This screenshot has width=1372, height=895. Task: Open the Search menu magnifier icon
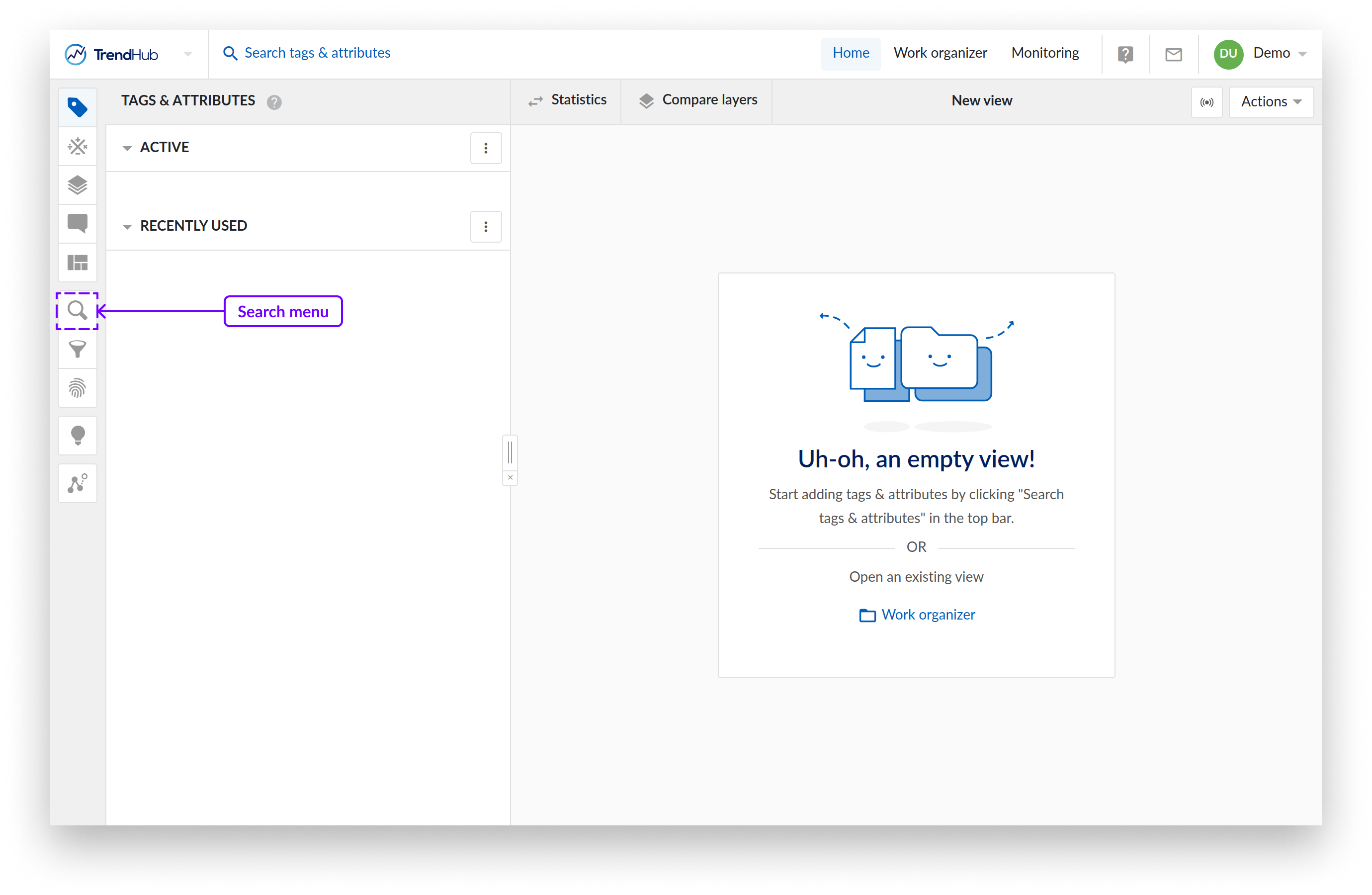tap(77, 311)
